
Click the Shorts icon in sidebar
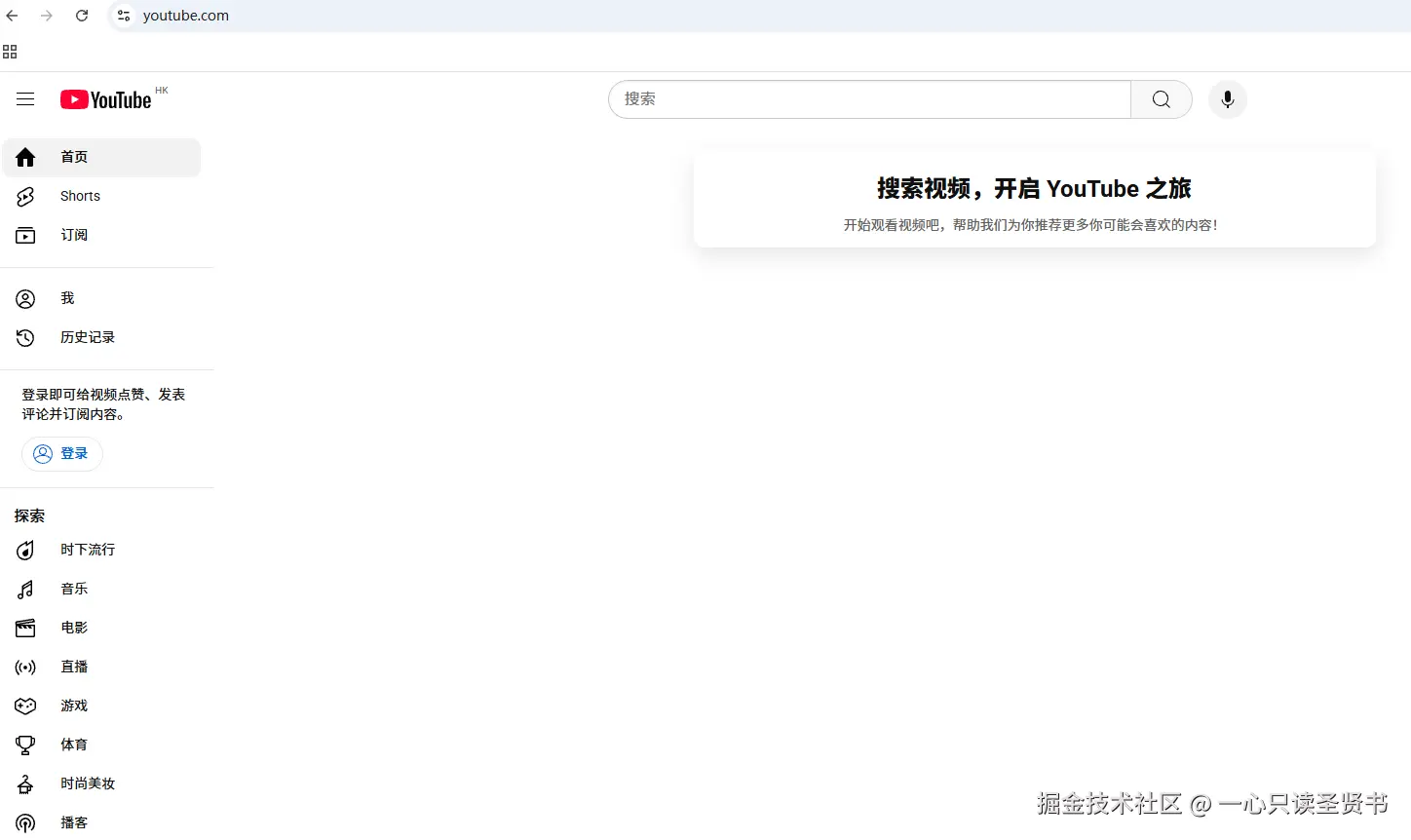coord(25,196)
